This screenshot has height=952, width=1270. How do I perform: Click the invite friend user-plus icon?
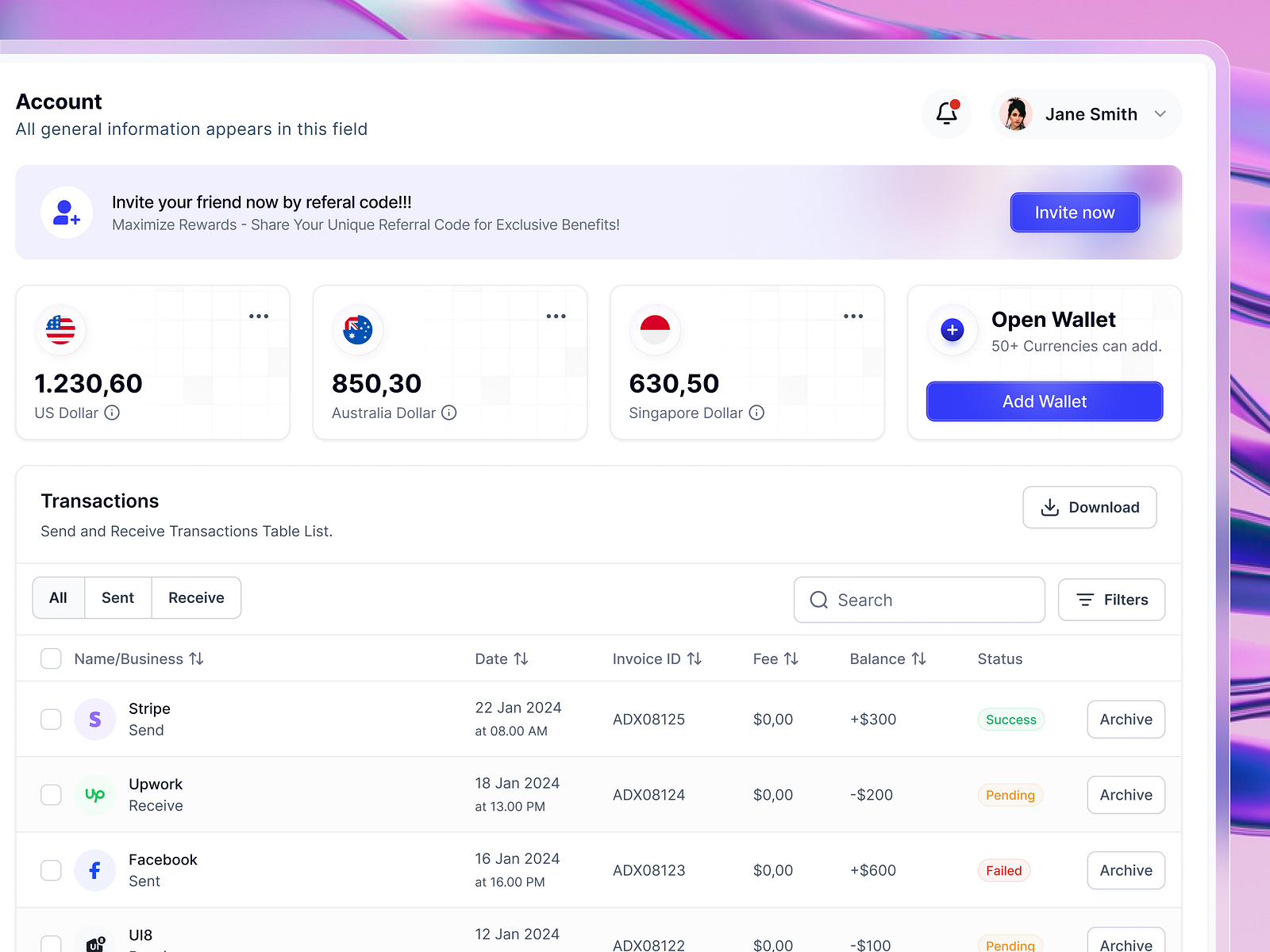pos(67,213)
